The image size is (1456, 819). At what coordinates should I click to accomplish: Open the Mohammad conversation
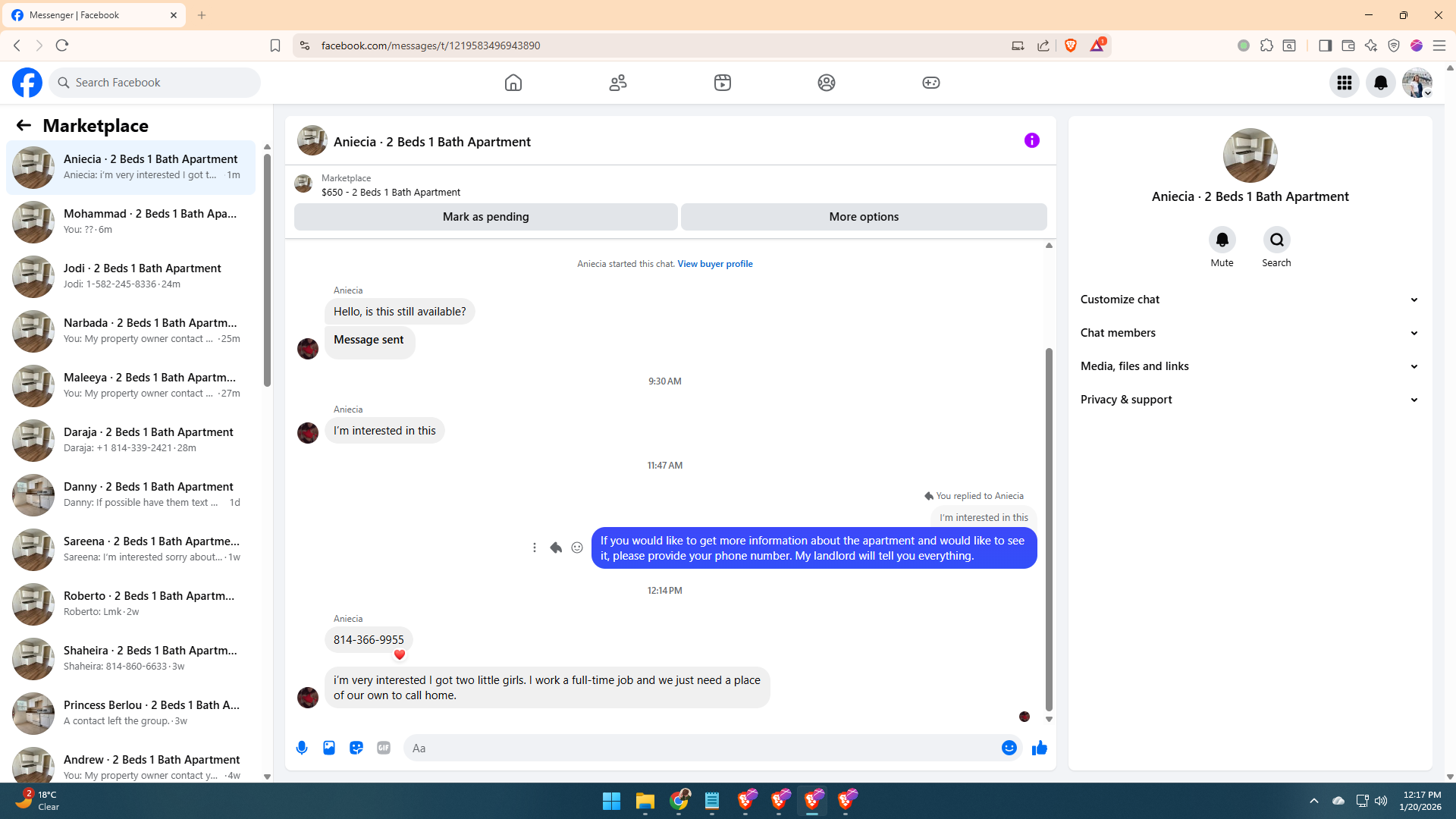click(131, 221)
